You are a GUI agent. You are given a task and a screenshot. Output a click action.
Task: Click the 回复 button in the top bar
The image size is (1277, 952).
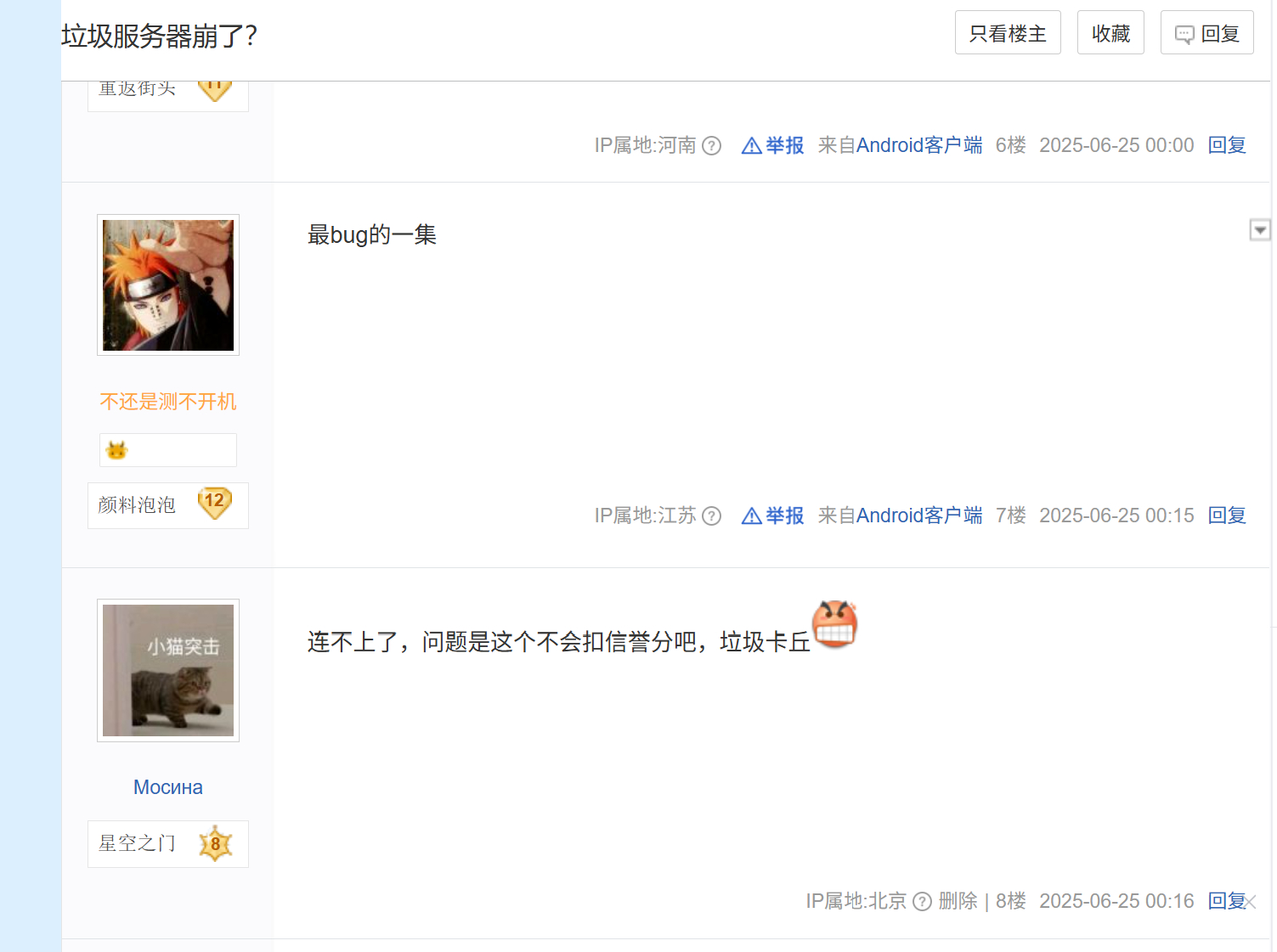pos(1207,32)
